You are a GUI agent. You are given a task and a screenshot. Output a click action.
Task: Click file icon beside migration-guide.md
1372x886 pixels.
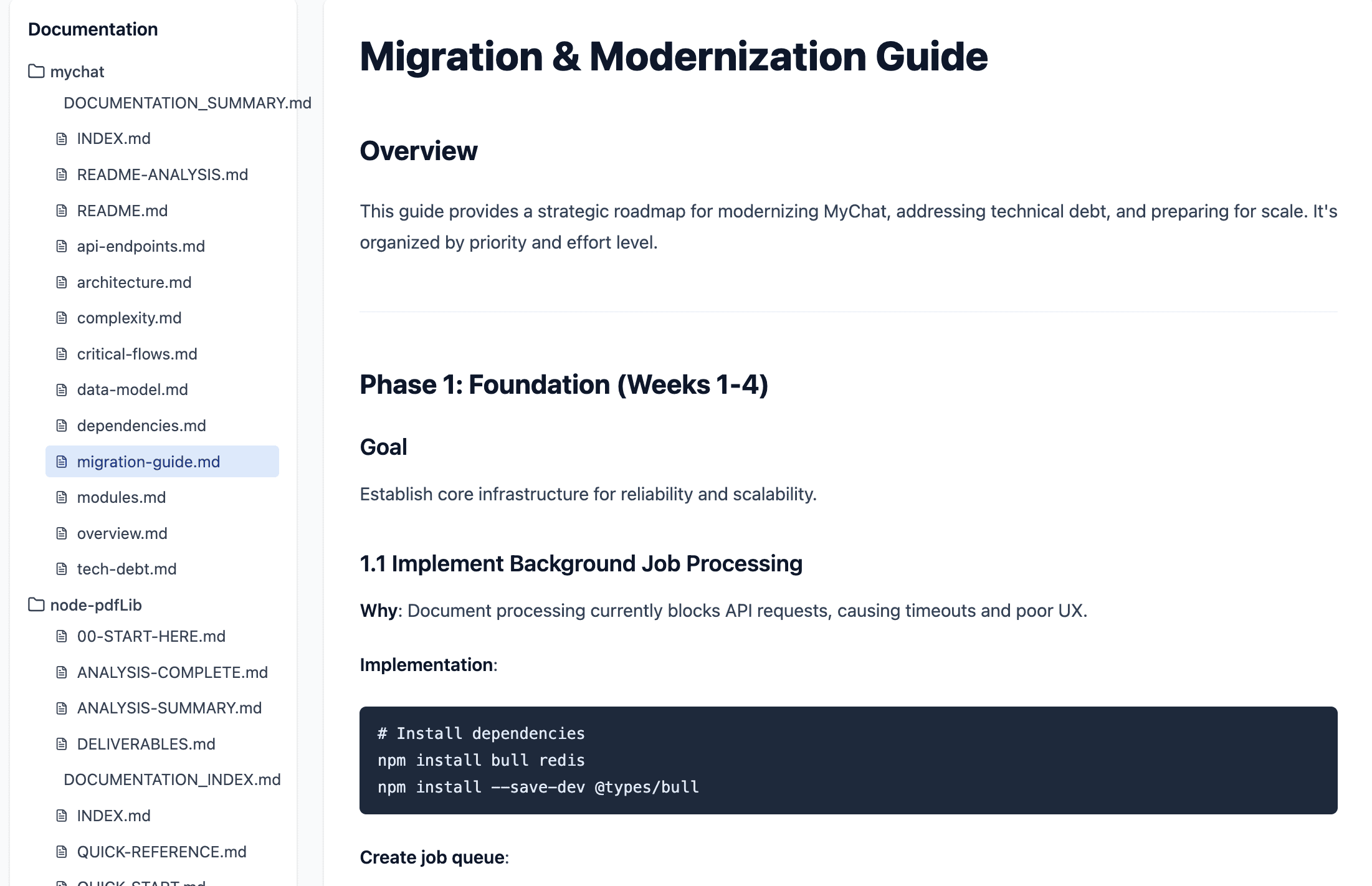pos(62,462)
